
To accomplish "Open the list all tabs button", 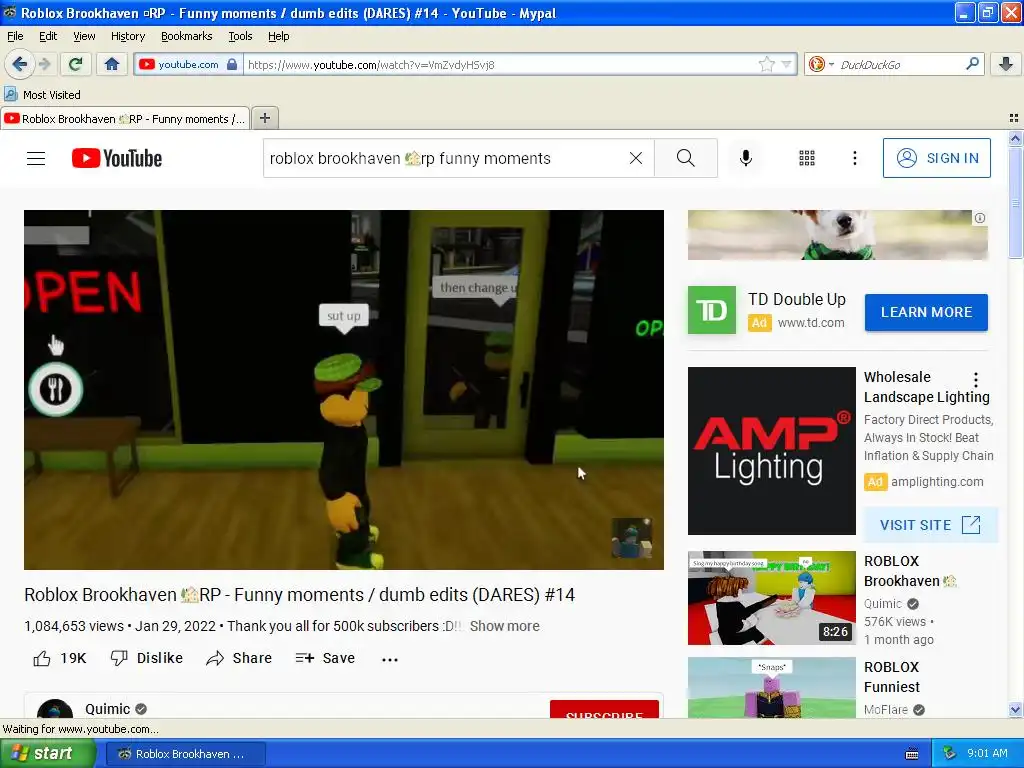I will 1014,118.
